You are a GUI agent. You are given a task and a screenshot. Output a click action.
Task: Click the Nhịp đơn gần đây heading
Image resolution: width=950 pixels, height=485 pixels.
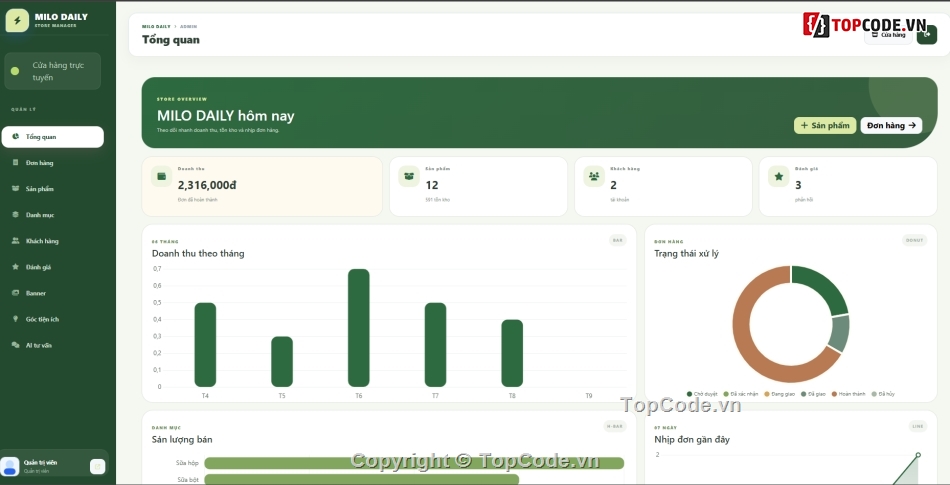[692, 440]
